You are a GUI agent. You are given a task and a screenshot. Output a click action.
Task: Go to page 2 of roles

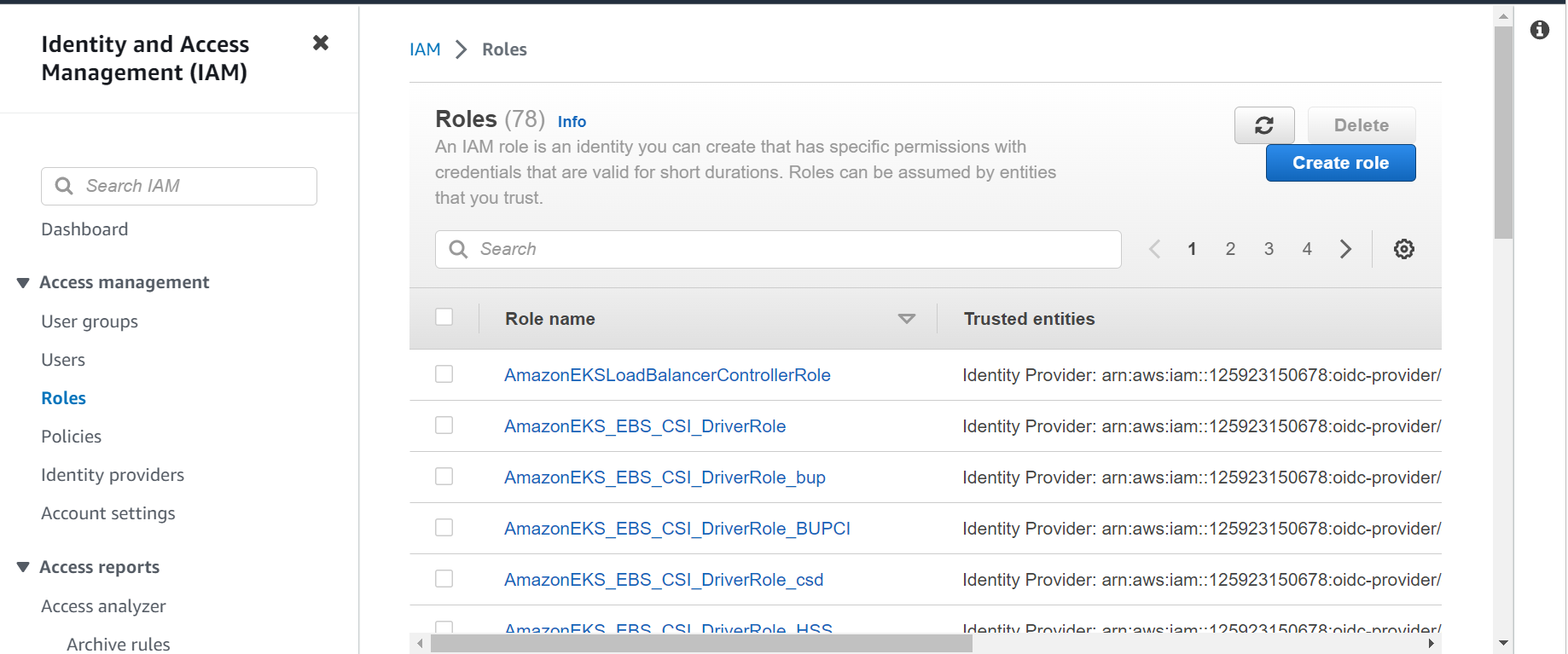tap(1230, 249)
